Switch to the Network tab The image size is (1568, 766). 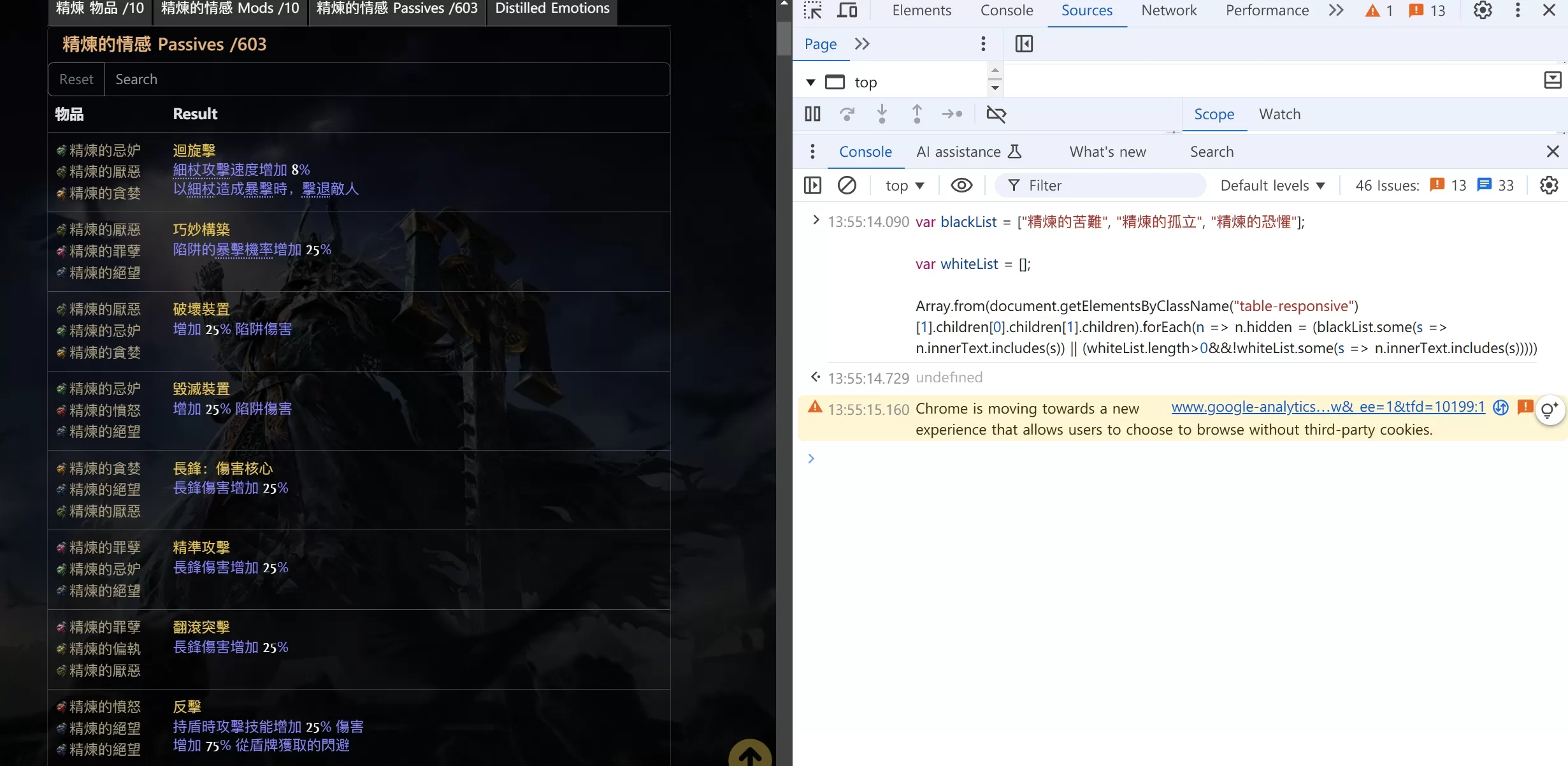tap(1169, 10)
